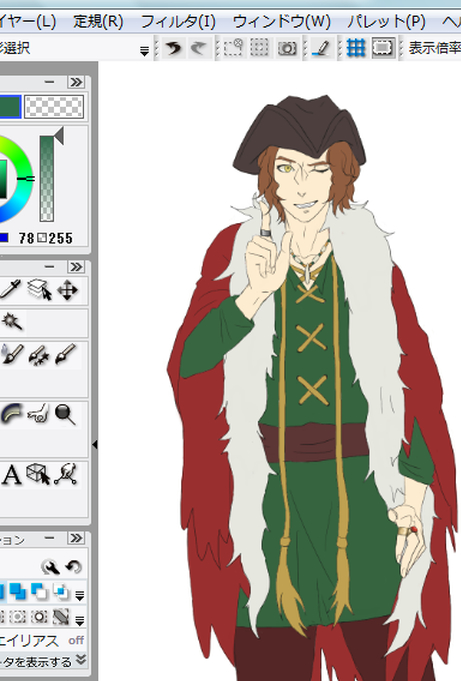Screen dimensions: 461x681
Task: Pick the dashed box with gray circle icon
Action: (18, 617)
